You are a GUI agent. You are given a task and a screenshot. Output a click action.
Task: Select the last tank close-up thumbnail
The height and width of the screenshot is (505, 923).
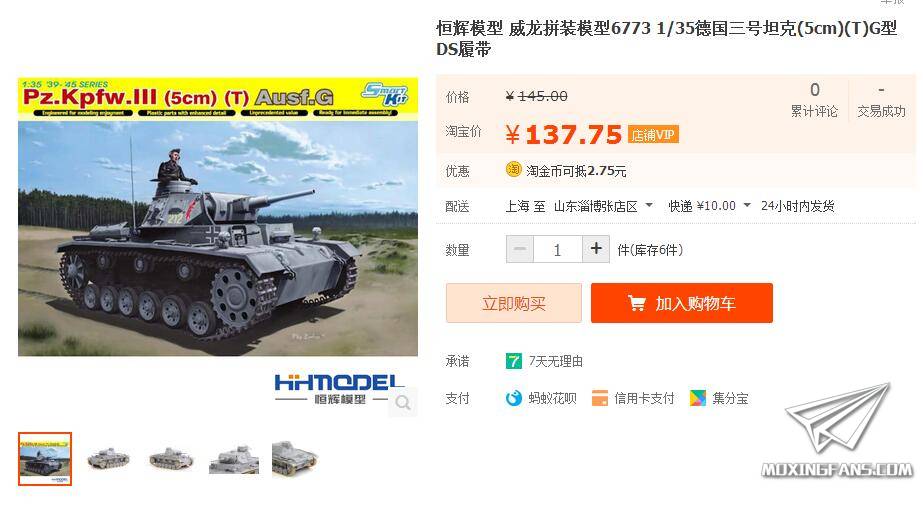[x=294, y=459]
